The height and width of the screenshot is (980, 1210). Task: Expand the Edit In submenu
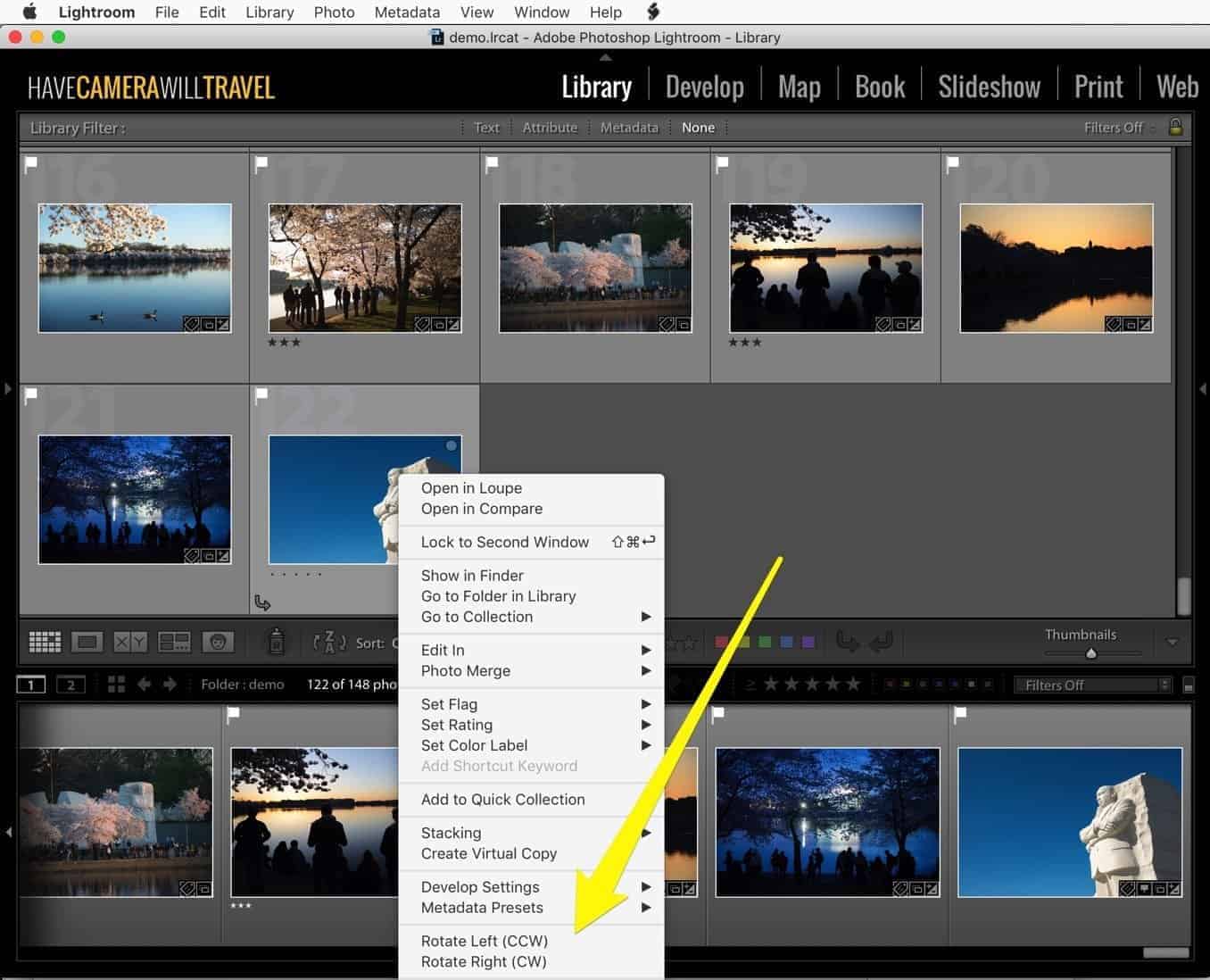(531, 650)
